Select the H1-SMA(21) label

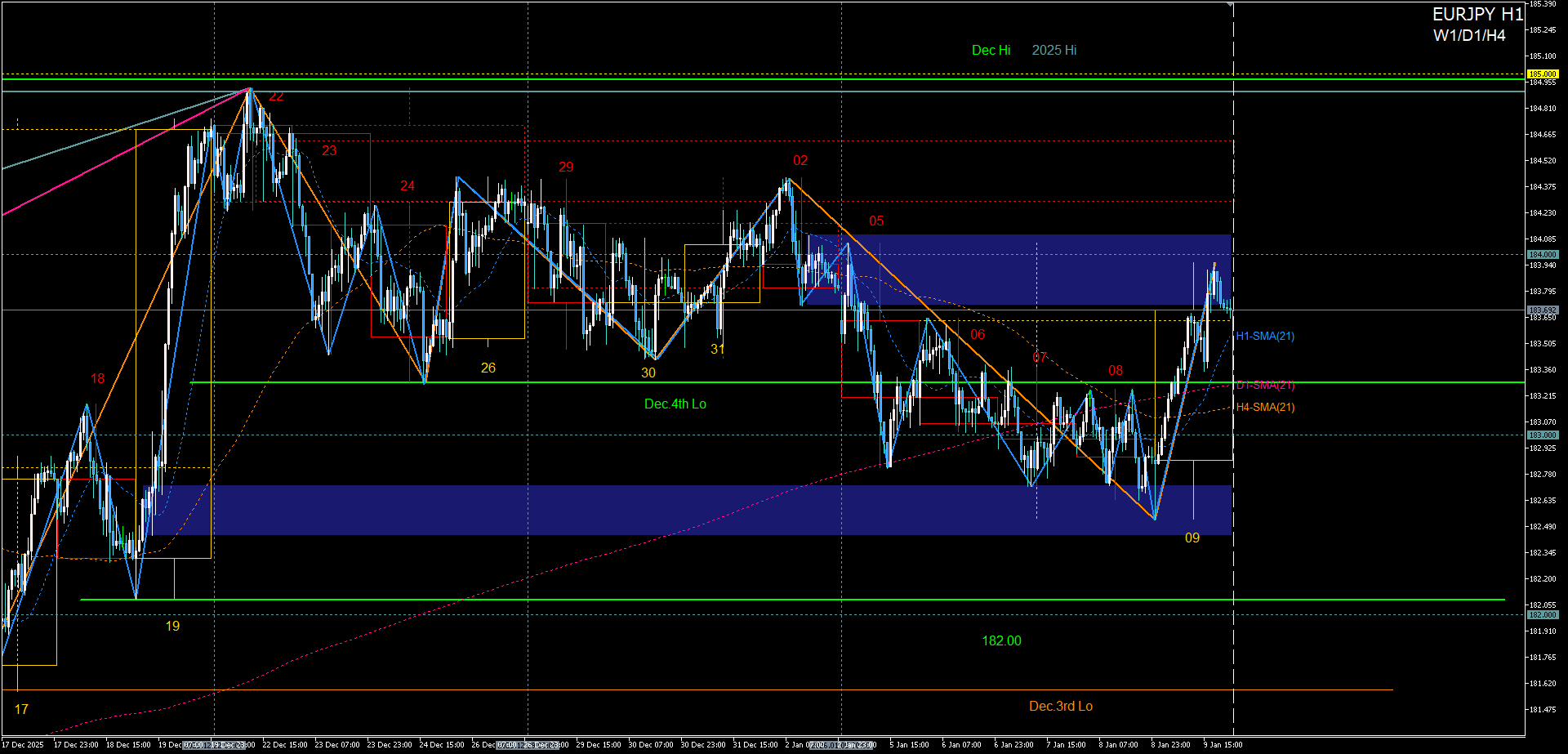click(1264, 336)
